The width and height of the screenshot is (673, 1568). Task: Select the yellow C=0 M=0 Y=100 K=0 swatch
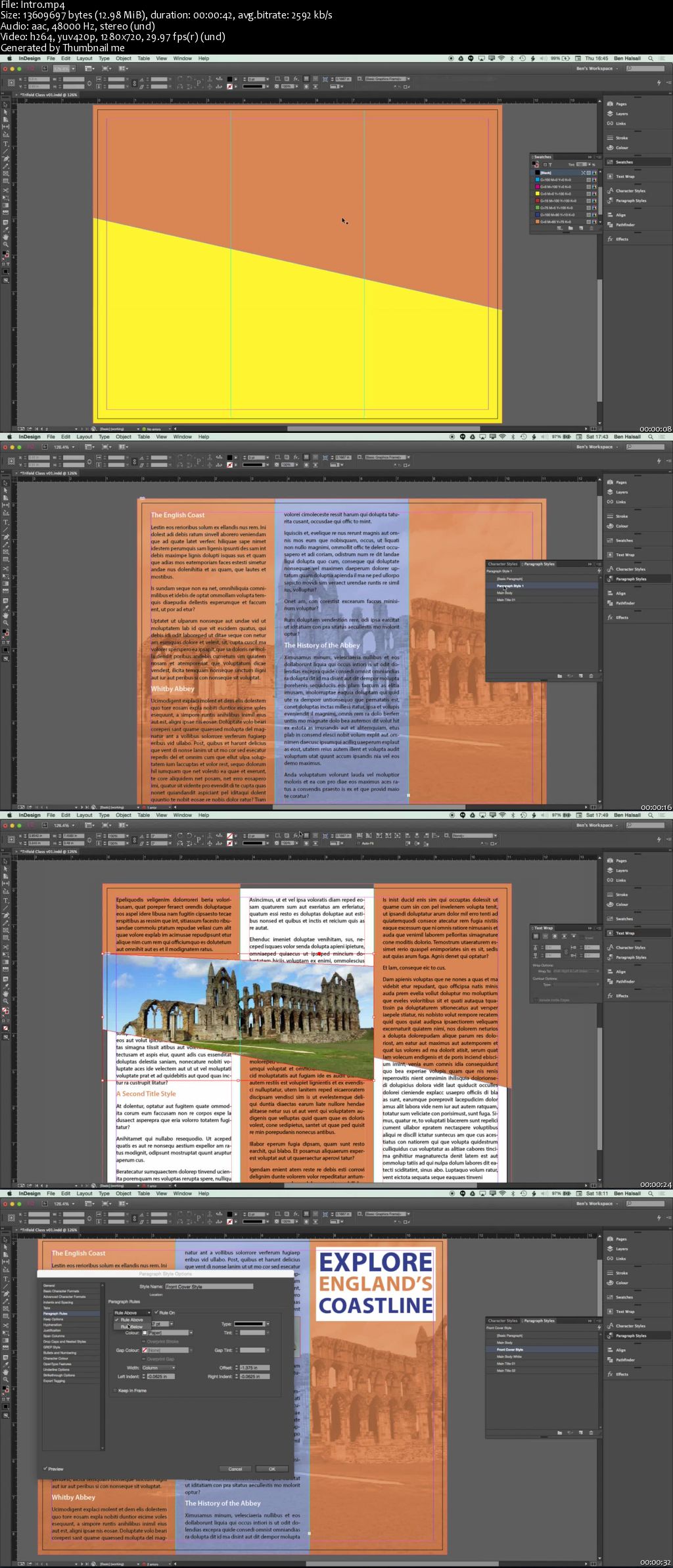point(565,194)
